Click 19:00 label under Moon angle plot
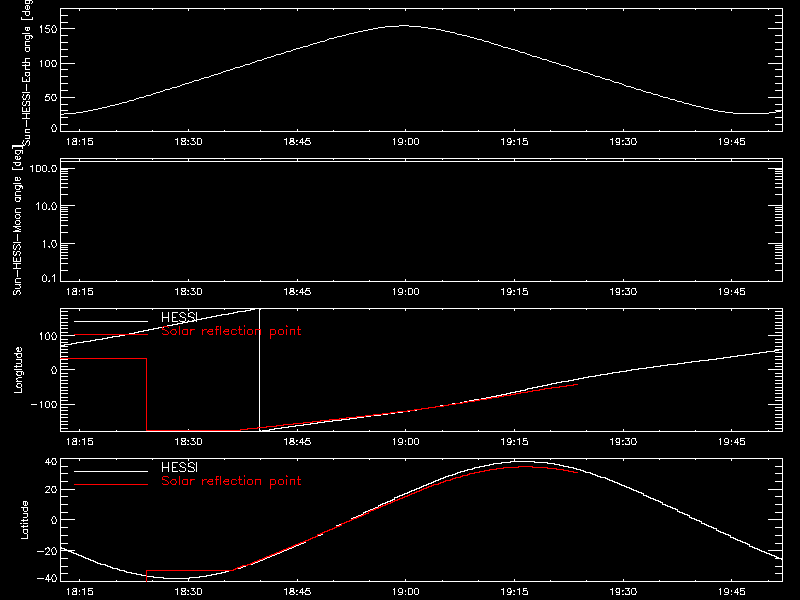The width and height of the screenshot is (800, 600). point(406,292)
